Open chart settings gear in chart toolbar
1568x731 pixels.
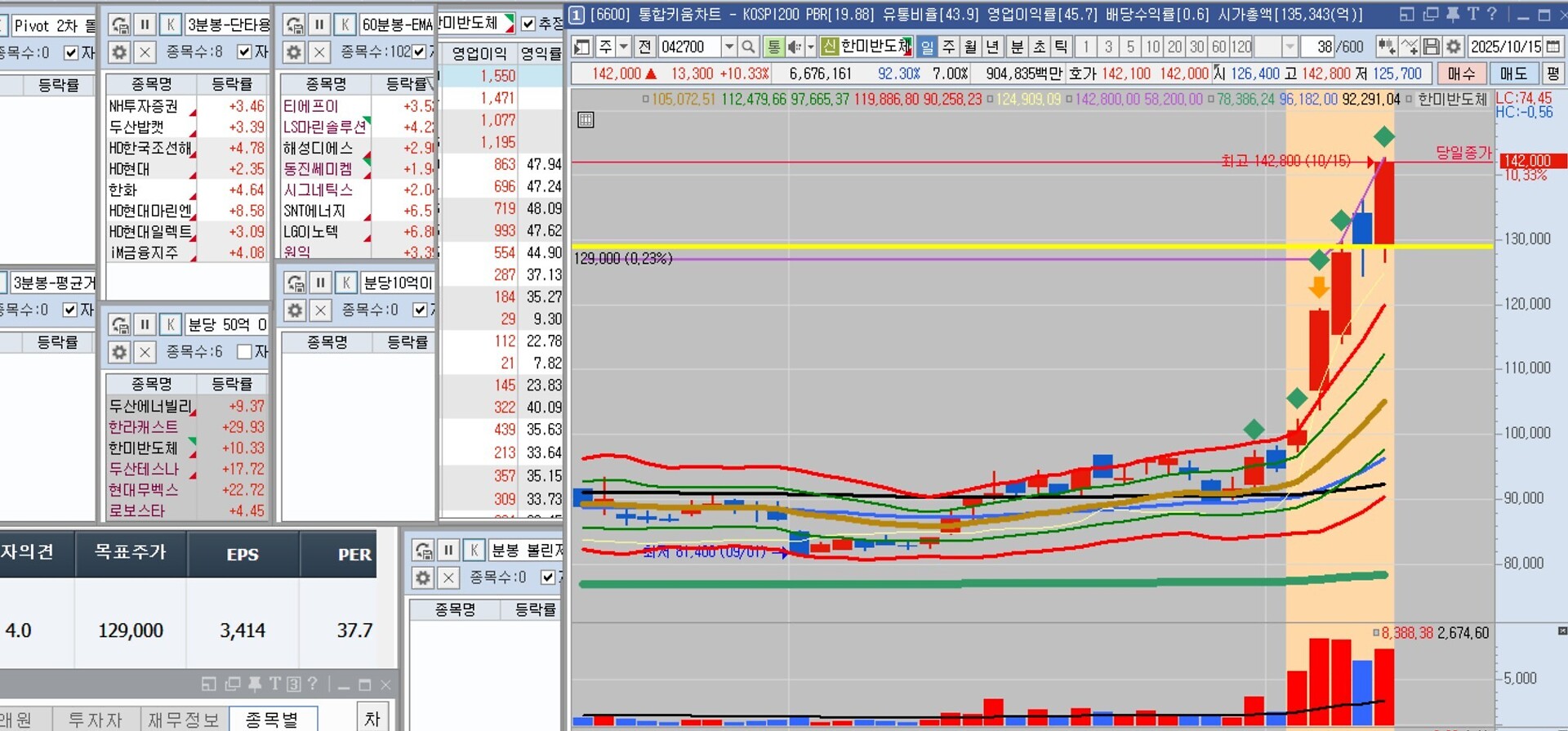1454,47
